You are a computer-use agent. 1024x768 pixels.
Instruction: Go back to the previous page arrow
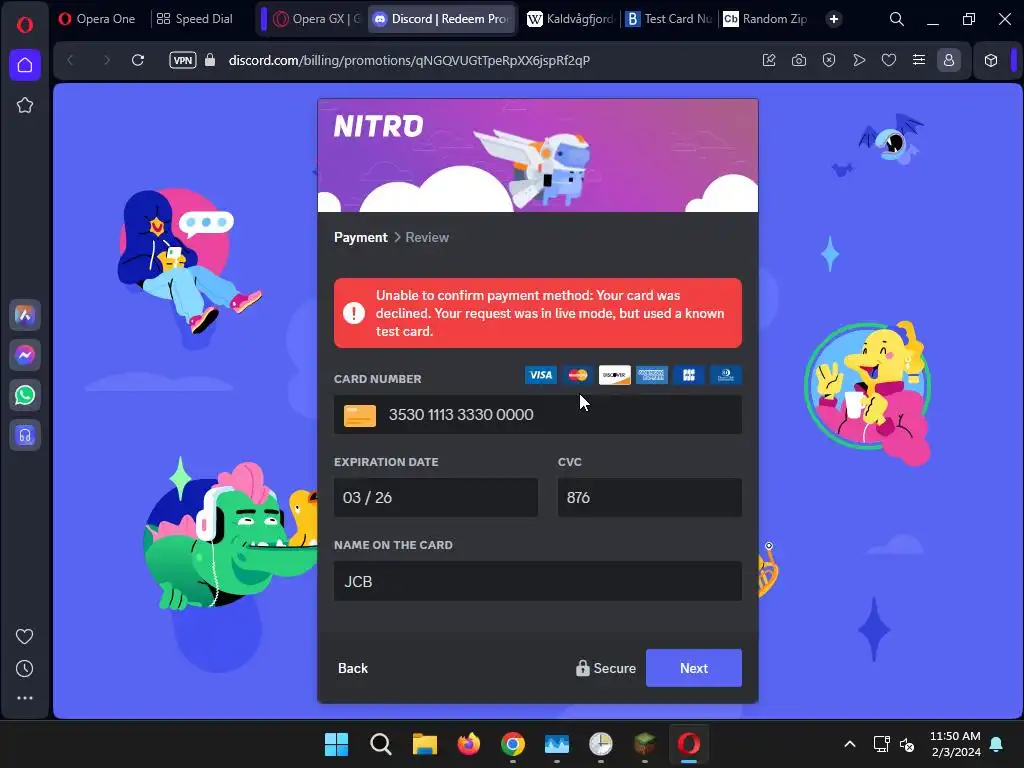point(71,60)
